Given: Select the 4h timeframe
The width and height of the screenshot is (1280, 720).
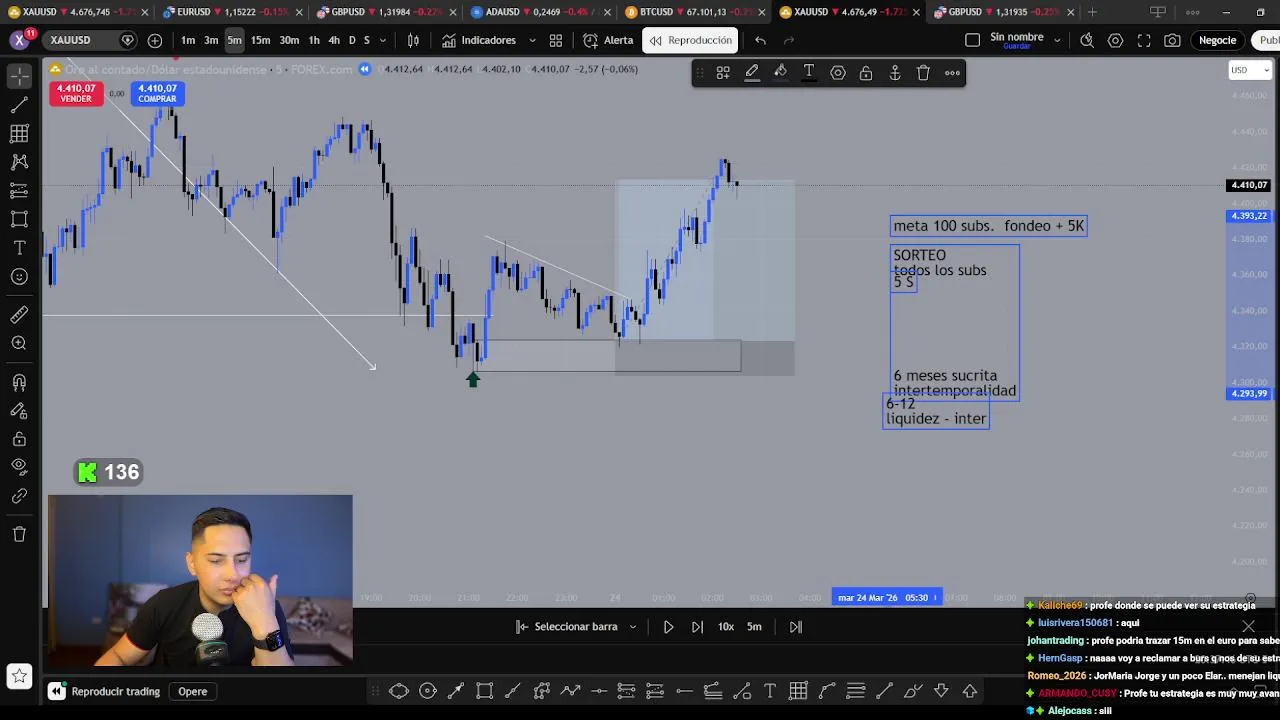Looking at the screenshot, I should coord(334,40).
